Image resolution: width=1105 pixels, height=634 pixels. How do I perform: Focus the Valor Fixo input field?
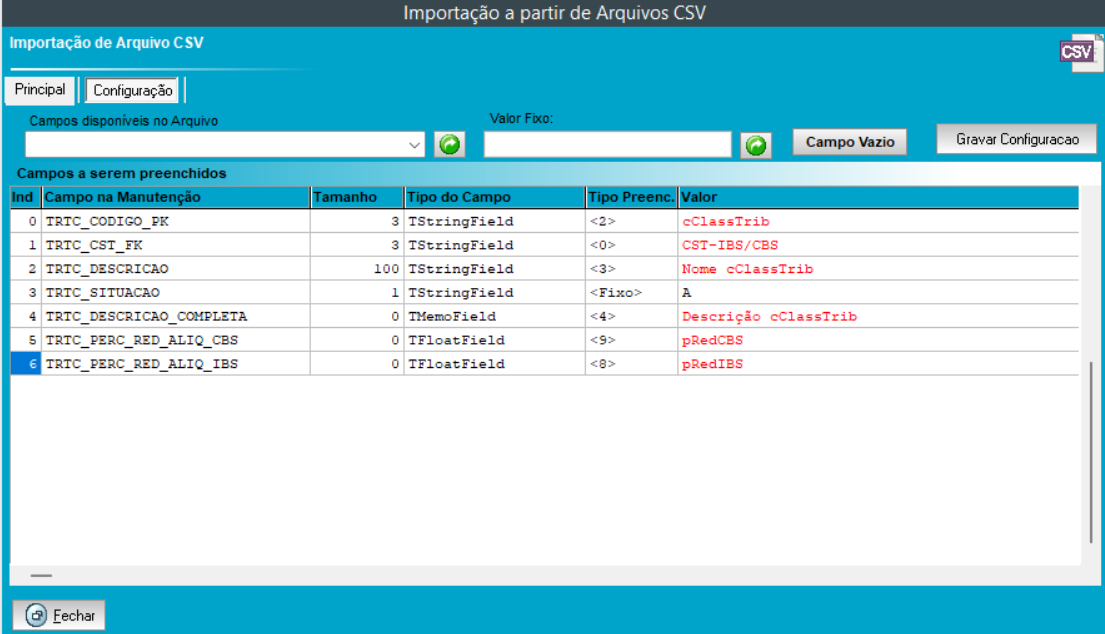click(608, 145)
